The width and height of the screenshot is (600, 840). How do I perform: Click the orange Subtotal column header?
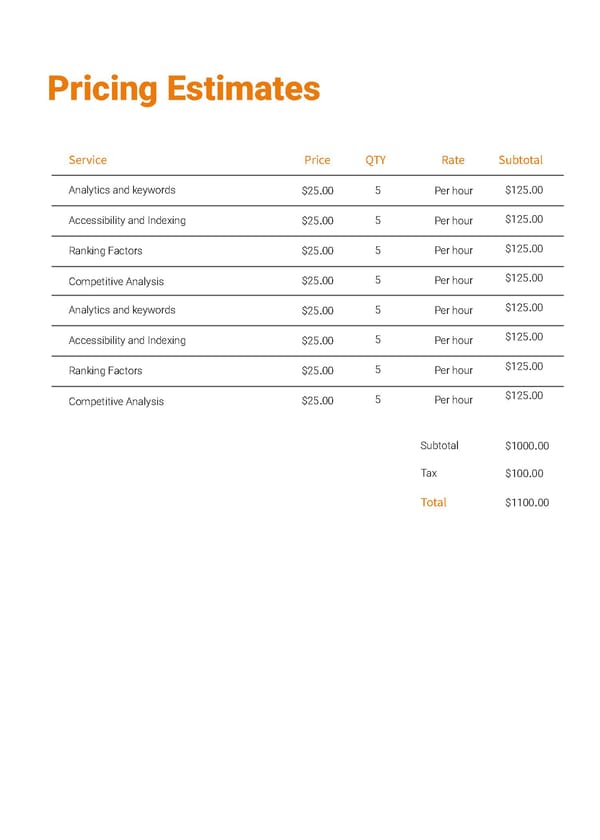click(520, 160)
